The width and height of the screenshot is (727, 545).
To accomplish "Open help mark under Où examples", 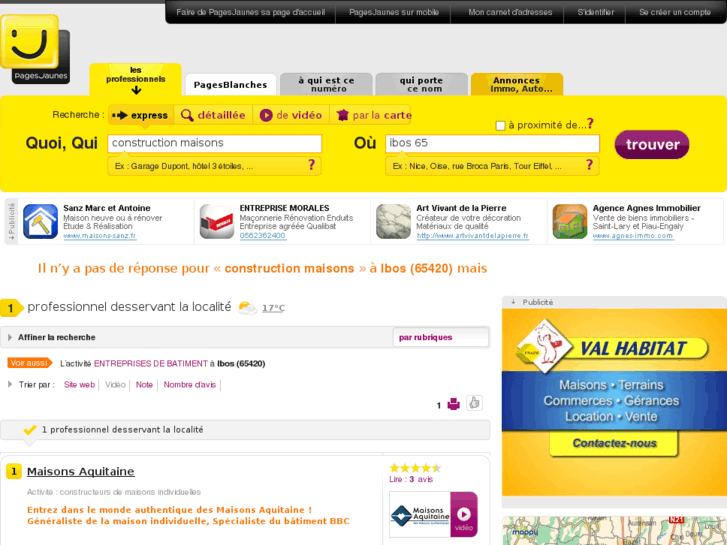I will [x=589, y=165].
